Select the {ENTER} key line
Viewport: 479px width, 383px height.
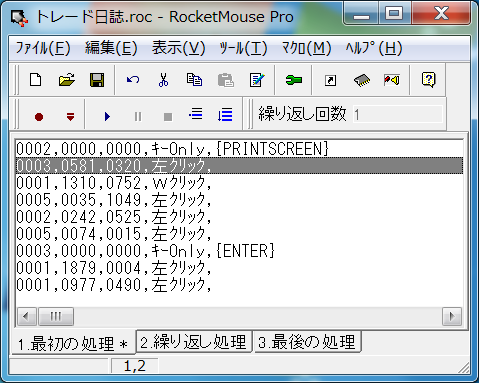pyautogui.click(x=239, y=251)
